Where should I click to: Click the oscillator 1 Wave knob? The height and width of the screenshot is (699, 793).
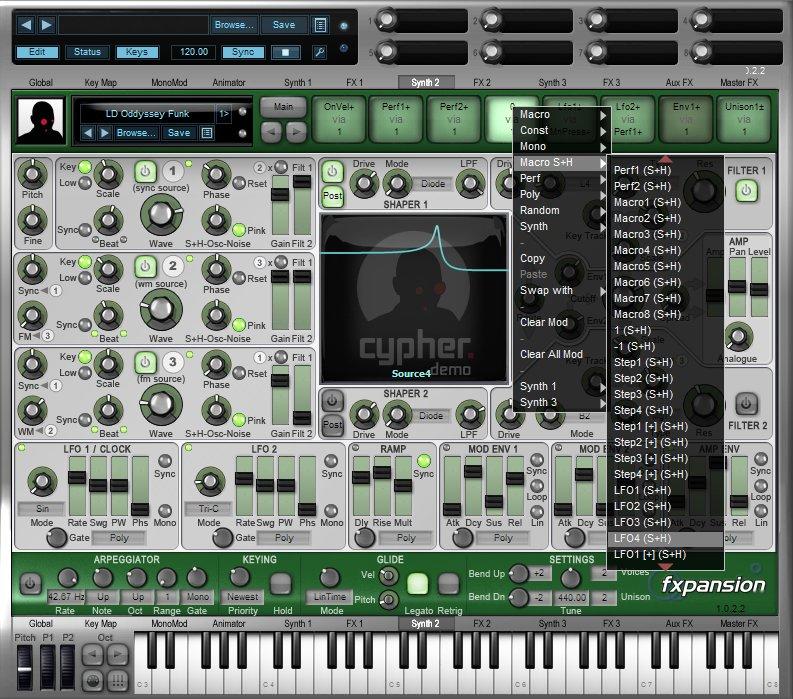(x=161, y=215)
